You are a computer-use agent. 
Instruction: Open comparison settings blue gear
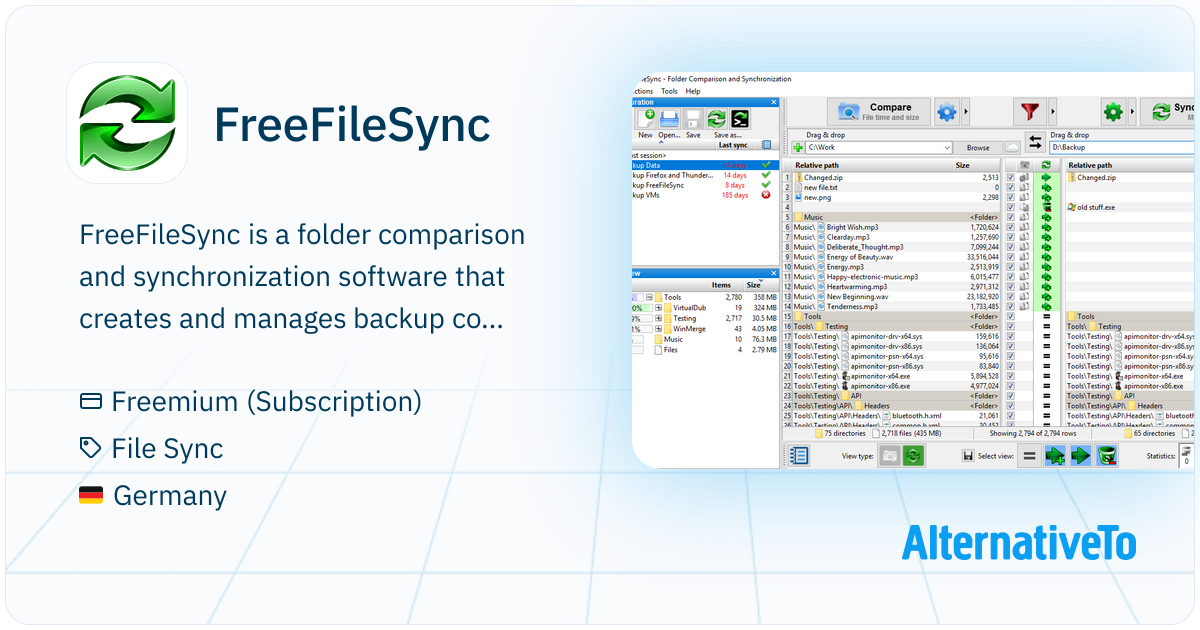pos(947,112)
